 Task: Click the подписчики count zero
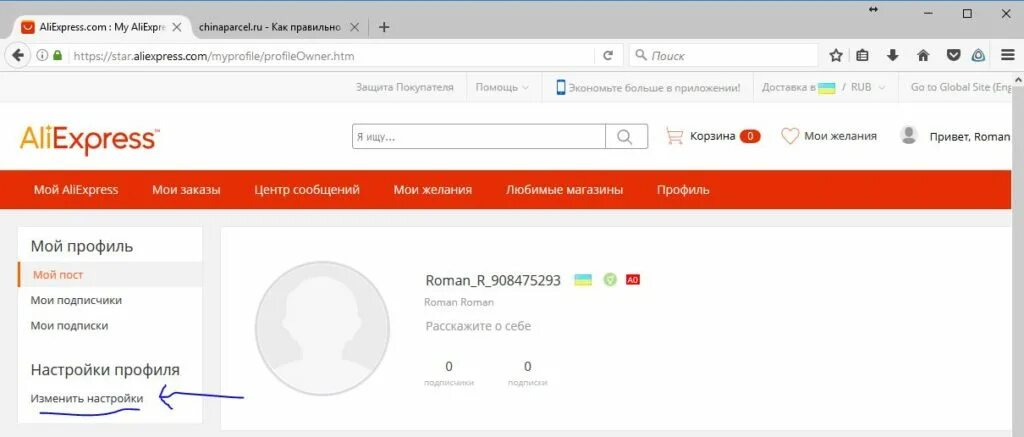pos(449,366)
